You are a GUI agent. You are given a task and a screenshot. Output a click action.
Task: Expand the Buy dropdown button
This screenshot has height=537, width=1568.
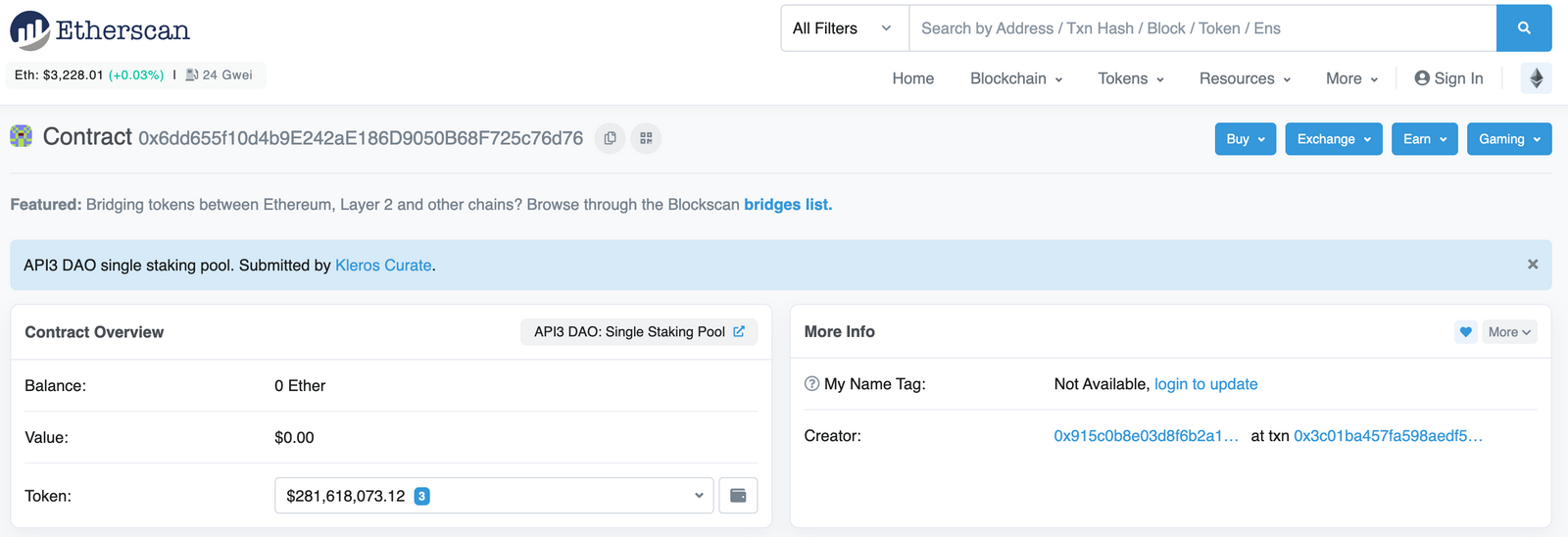pos(1246,139)
